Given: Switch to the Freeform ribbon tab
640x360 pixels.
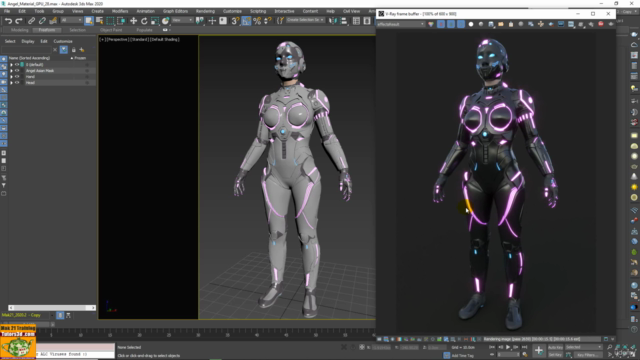Looking at the screenshot, I should coord(47,30).
